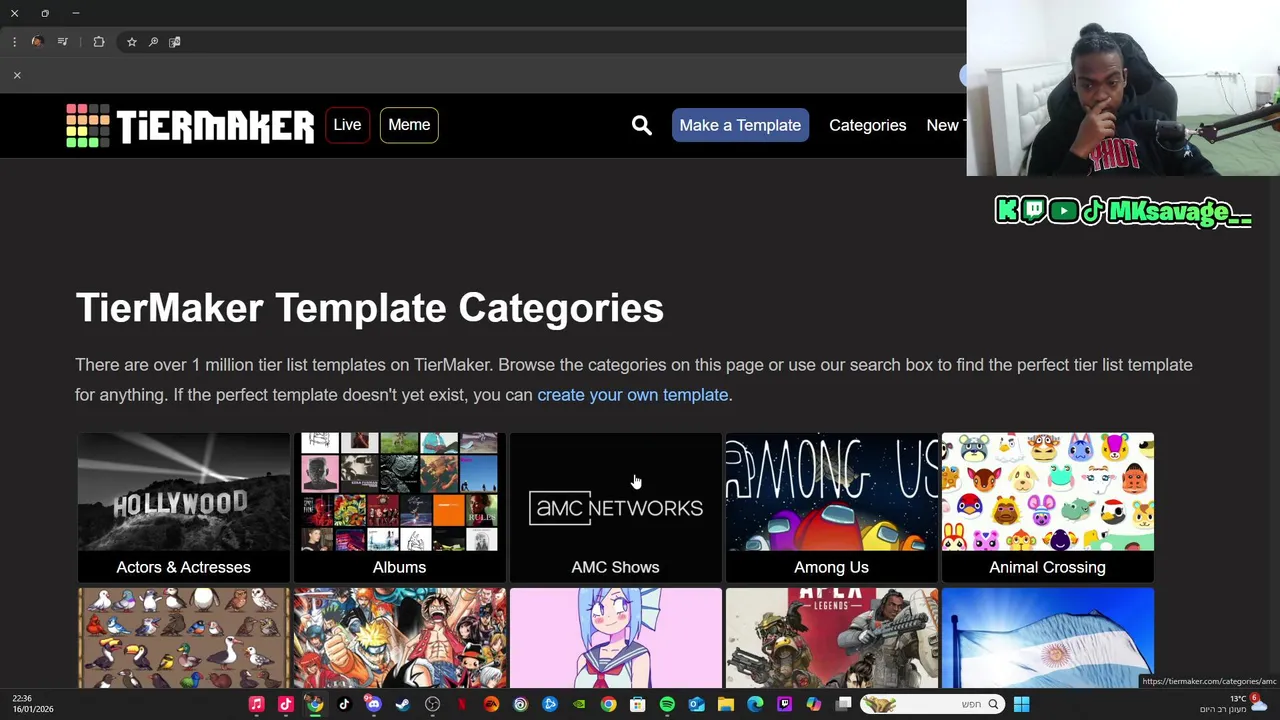1280x720 pixels.
Task: Click the Actors & Actresses label text
Action: (x=183, y=567)
